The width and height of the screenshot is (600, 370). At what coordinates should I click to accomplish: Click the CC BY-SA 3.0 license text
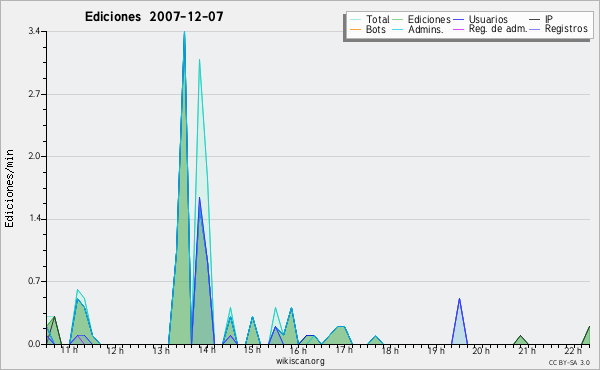pos(569,362)
